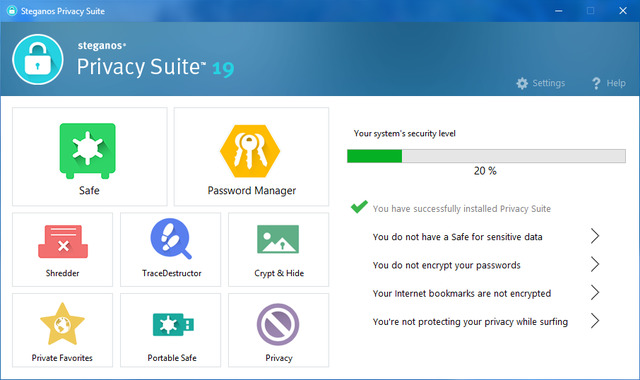Click 'You're not protecting your privacy while surfing'

[x=470, y=322]
